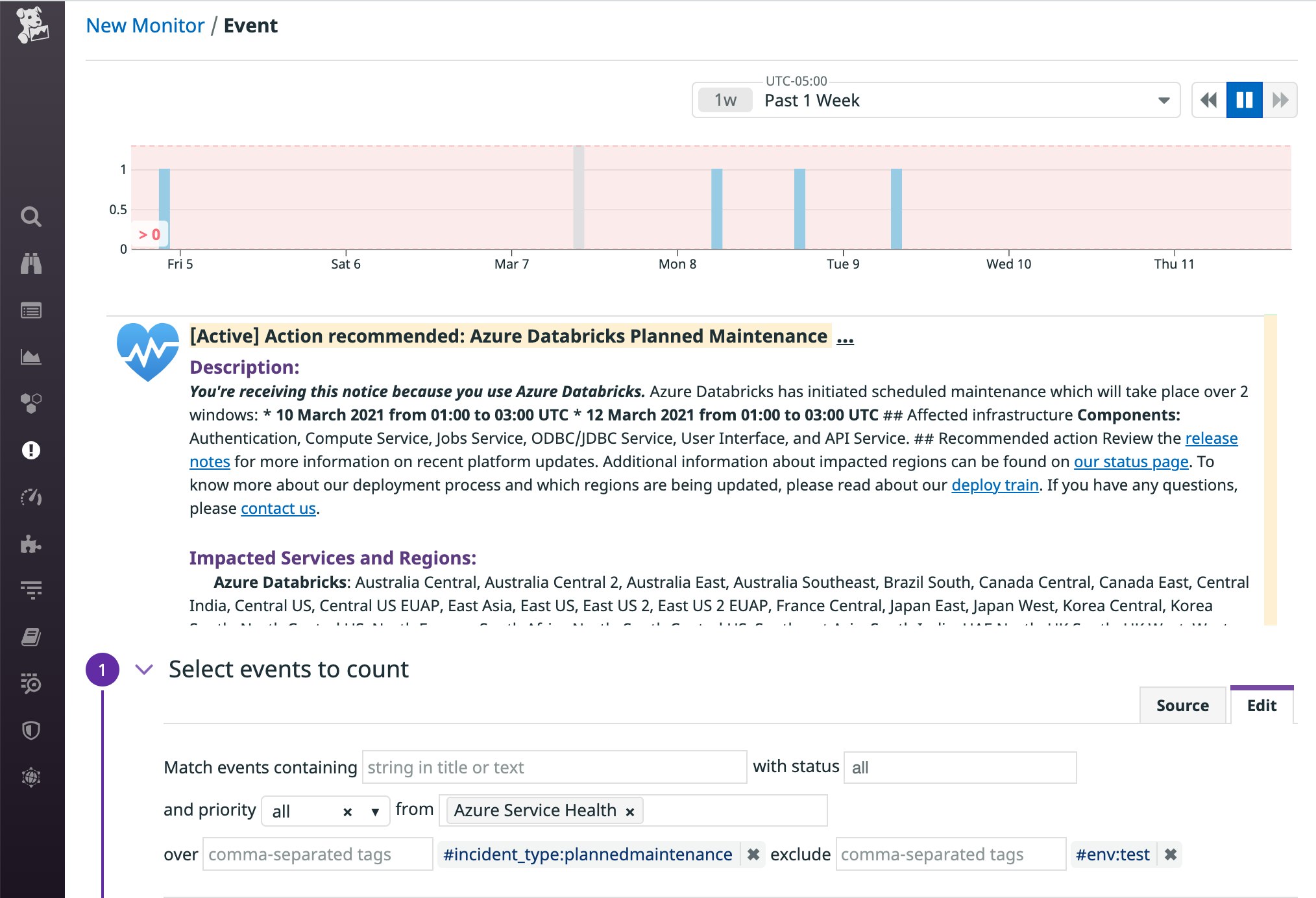The image size is (1316, 898).
Task: Click the our status page link
Action: (1130, 461)
